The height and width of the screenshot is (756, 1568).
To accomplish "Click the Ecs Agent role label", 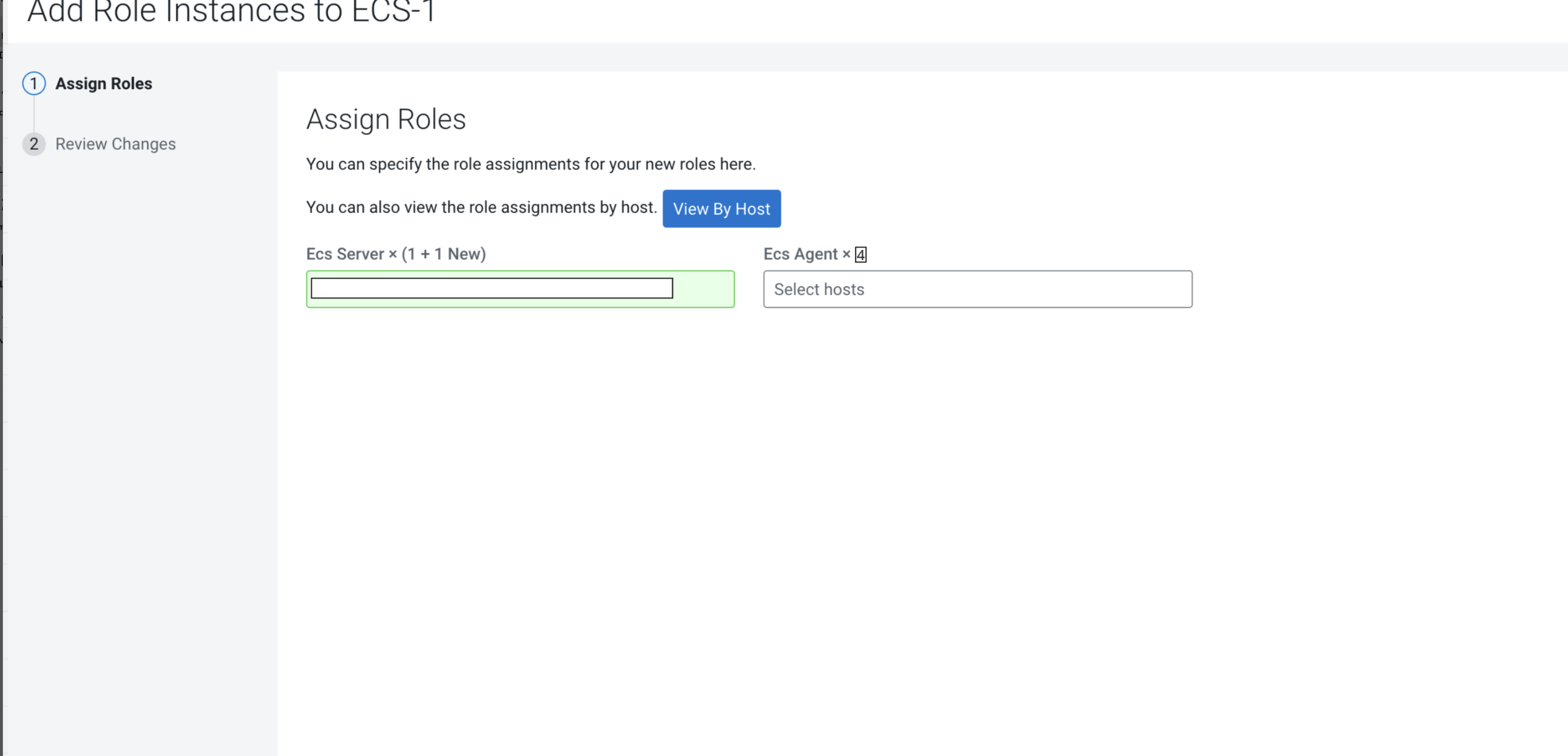I will coord(800,254).
